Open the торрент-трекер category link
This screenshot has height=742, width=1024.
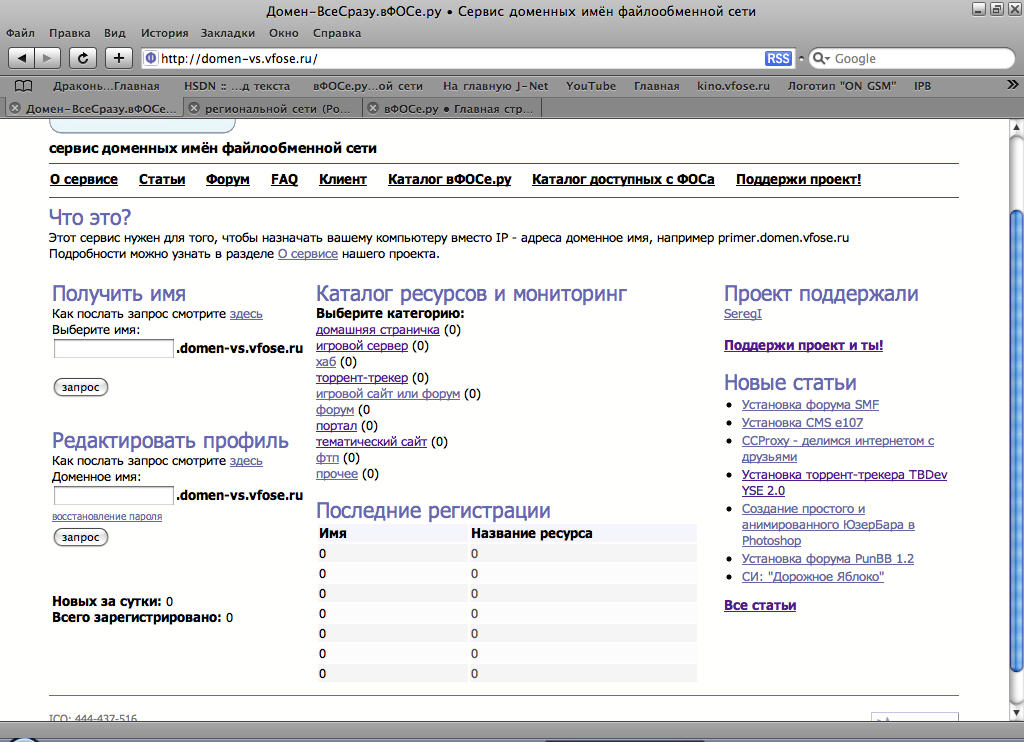pyautogui.click(x=361, y=378)
